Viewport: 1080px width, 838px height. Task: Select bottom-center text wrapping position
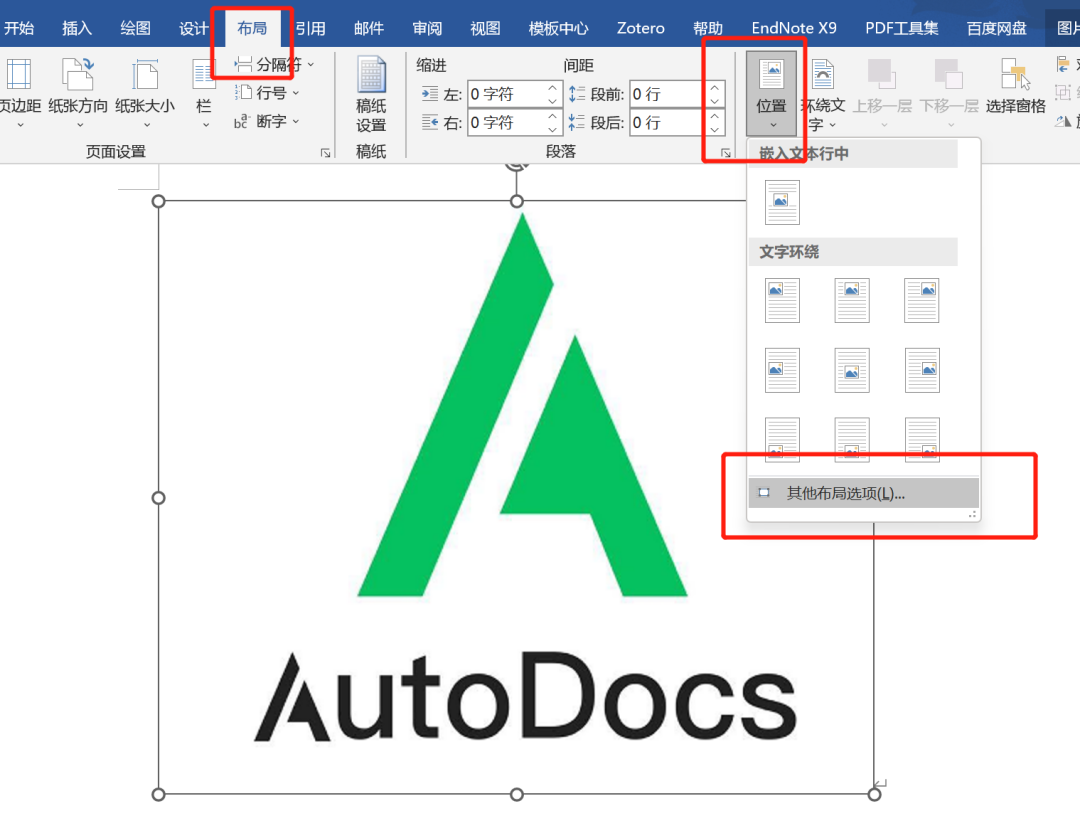(852, 439)
